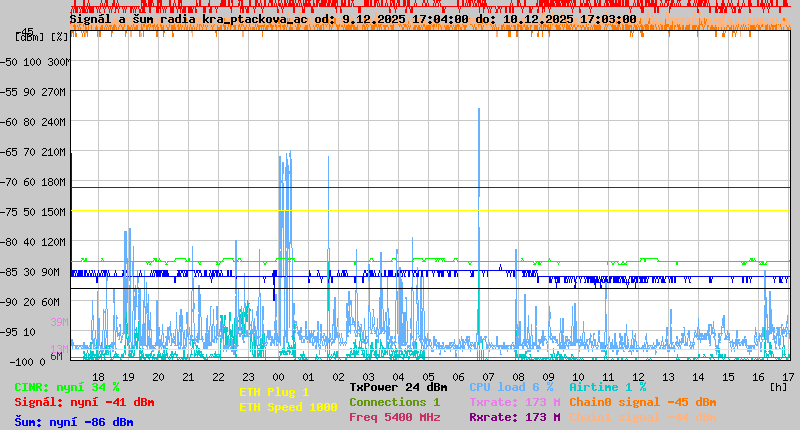Click the '[h]' time unit label
This screenshot has width=800, height=430.
coord(779,387)
